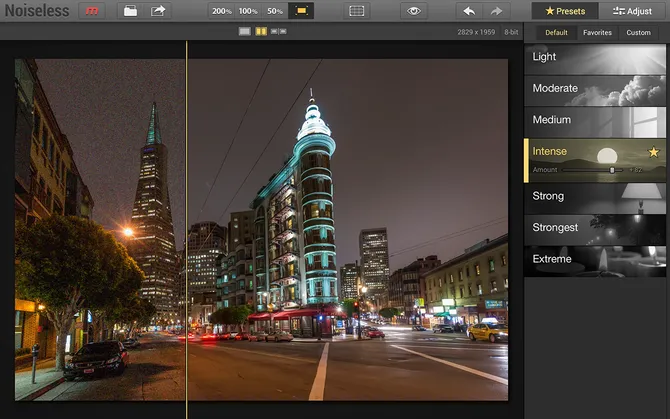
Task: Open the Adjust panel
Action: [x=633, y=11]
